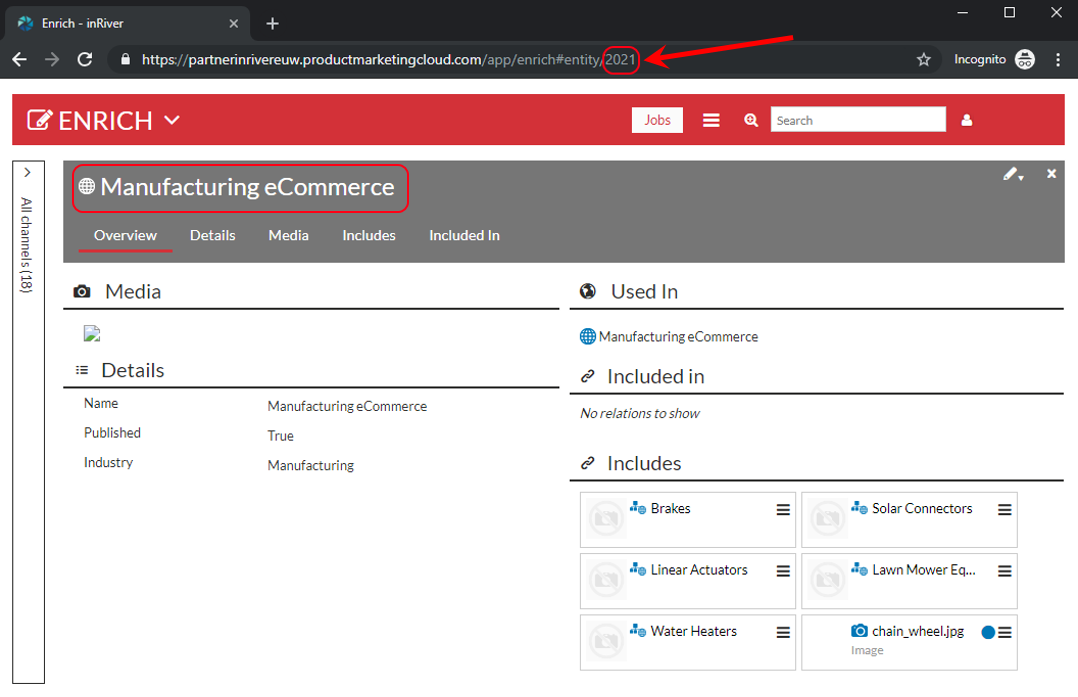Click the Published value True
This screenshot has height=697, width=1078.
tap(280, 436)
